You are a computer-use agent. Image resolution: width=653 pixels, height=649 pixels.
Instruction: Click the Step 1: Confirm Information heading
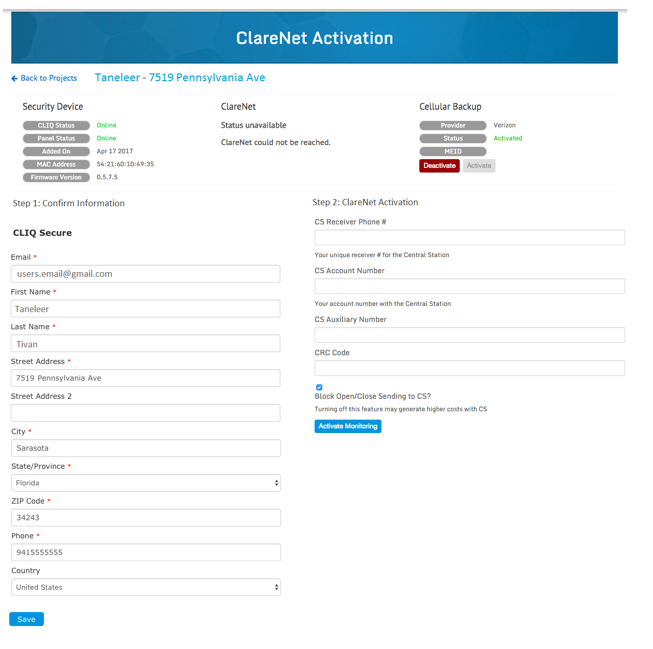(69, 203)
